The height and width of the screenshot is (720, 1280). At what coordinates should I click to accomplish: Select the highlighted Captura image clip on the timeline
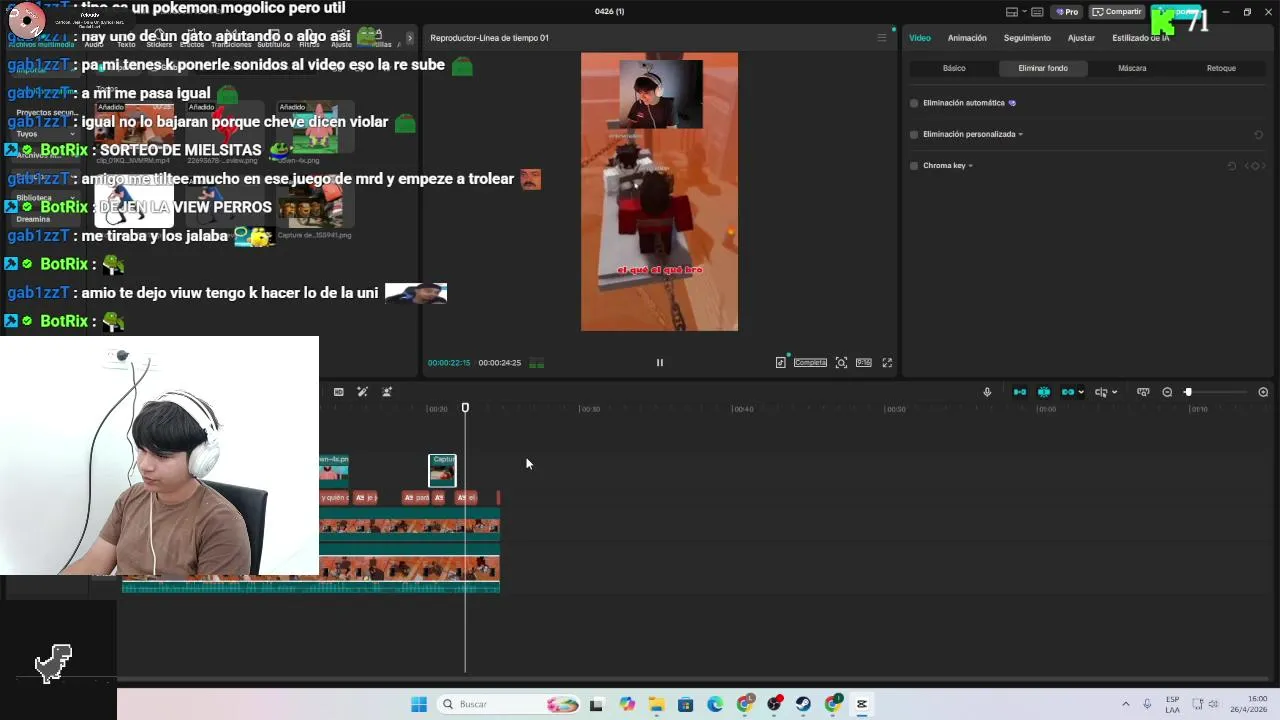pos(442,471)
